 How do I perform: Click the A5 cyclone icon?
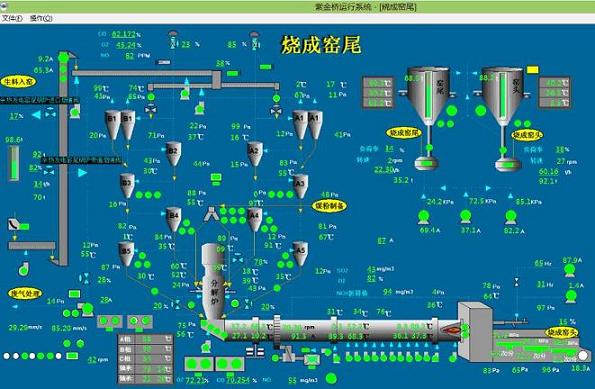point(300,254)
